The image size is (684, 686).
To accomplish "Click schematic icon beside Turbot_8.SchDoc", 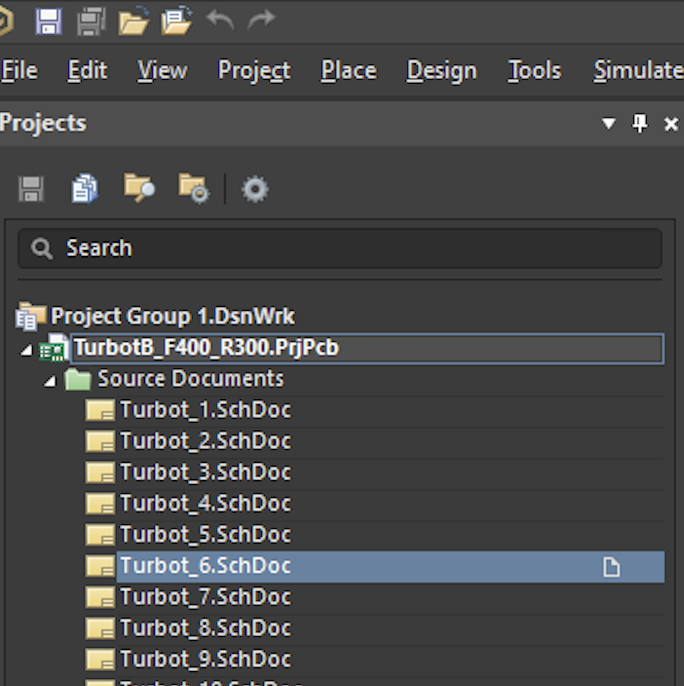I will (100, 628).
